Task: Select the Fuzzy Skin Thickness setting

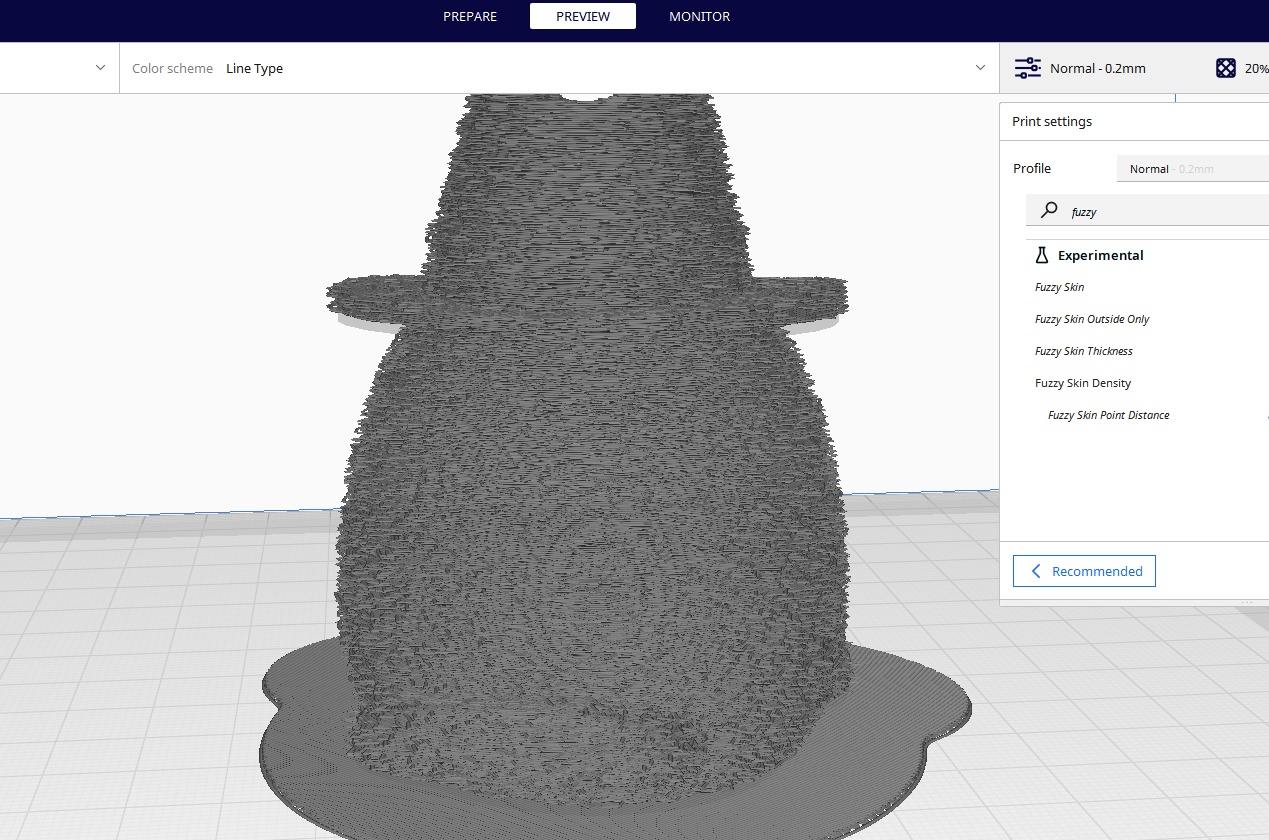Action: click(1084, 351)
